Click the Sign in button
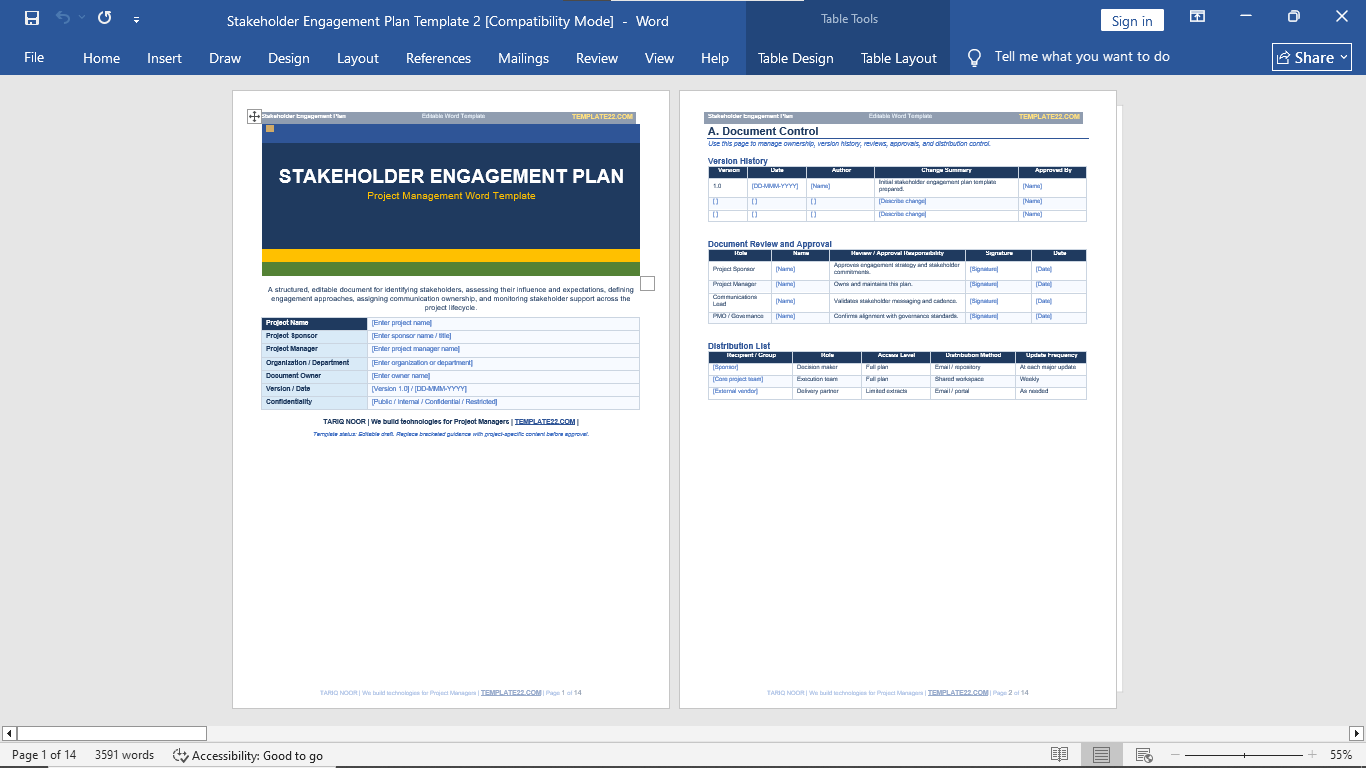The height and width of the screenshot is (768, 1366). pos(1132,21)
